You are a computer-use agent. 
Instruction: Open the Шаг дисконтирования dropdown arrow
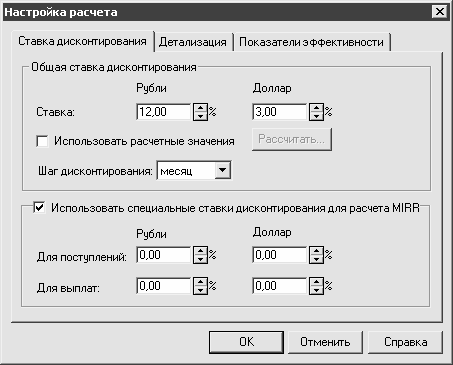pyautogui.click(x=222, y=170)
